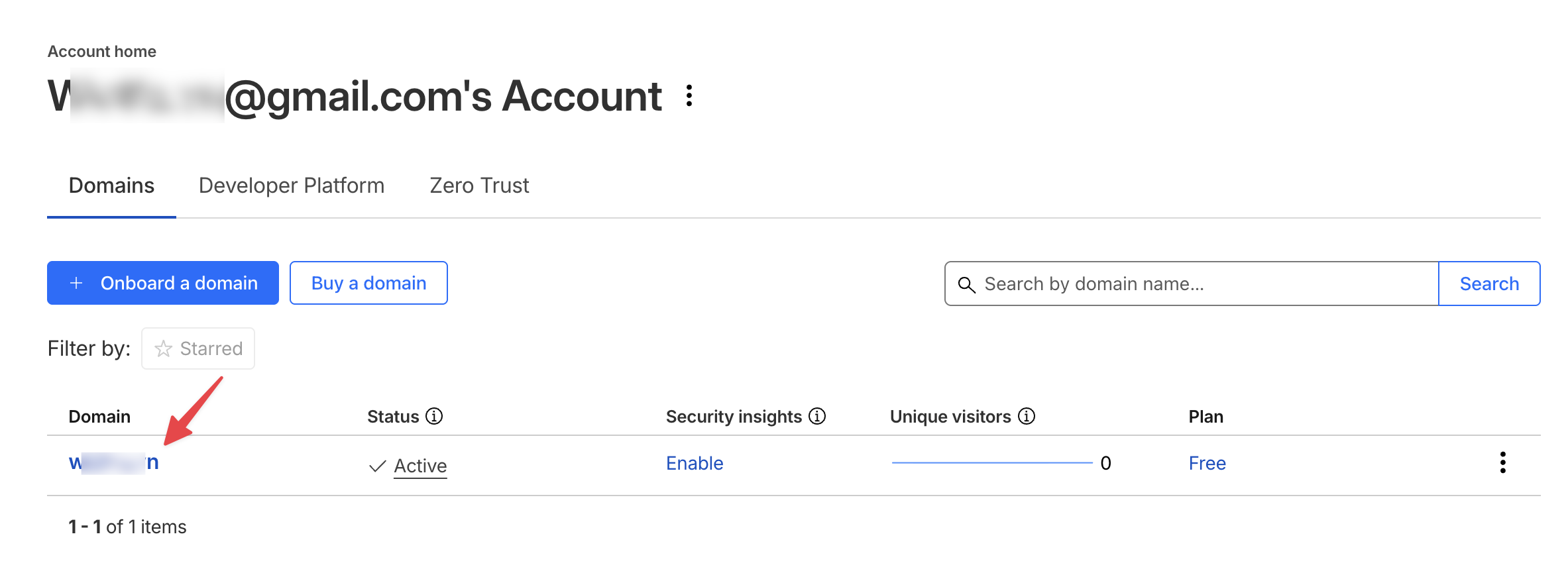Image resolution: width=1568 pixels, height=575 pixels.
Task: Click the Unique visitors info icon
Action: click(1026, 417)
